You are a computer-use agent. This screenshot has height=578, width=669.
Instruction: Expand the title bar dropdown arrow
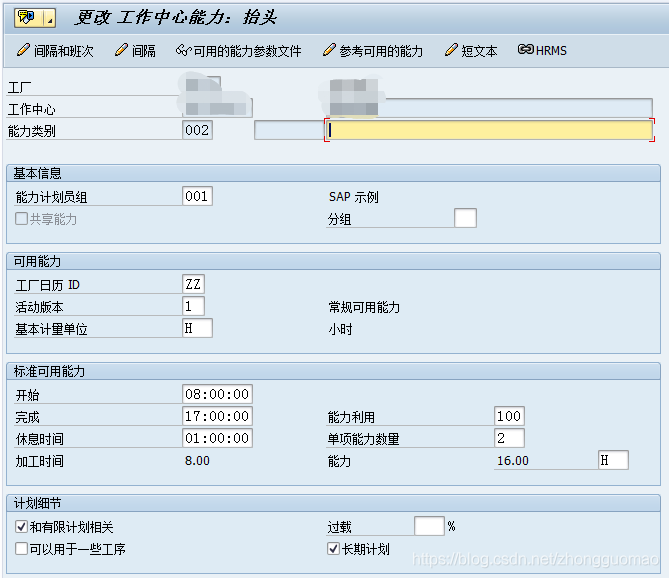(48, 17)
